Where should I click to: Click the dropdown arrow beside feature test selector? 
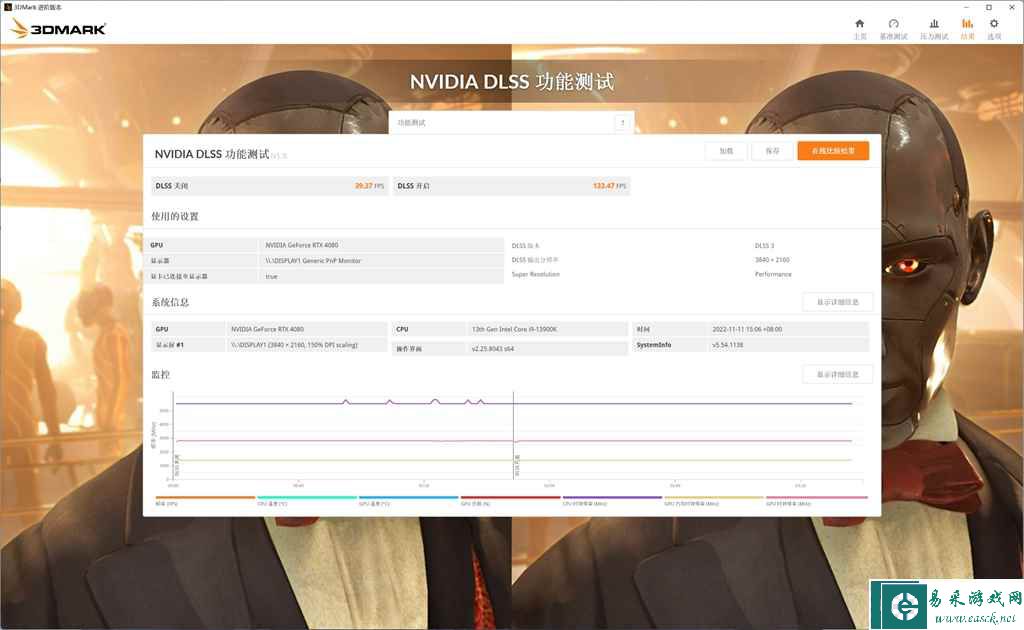click(622, 123)
